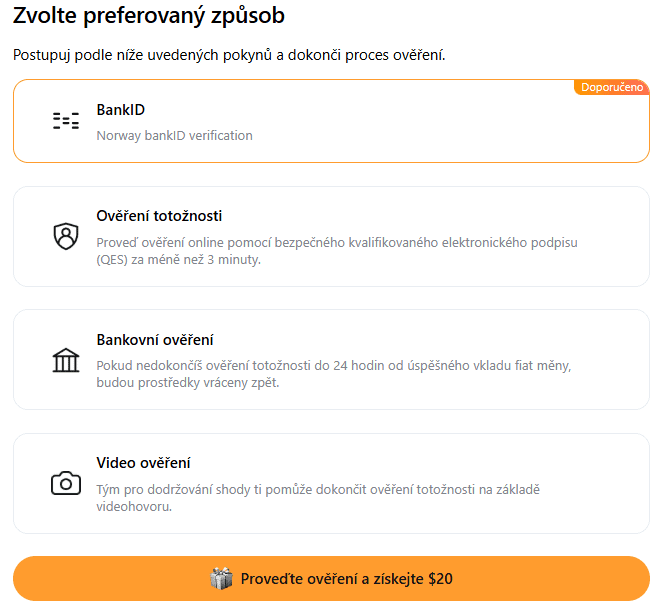Click the gift box icon
The height and width of the screenshot is (608, 660).
pos(221,578)
